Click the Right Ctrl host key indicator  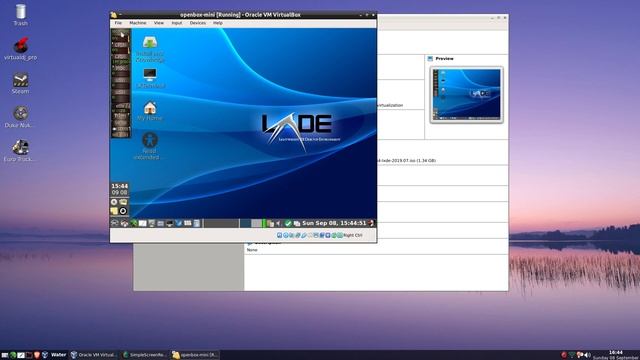tap(353, 235)
